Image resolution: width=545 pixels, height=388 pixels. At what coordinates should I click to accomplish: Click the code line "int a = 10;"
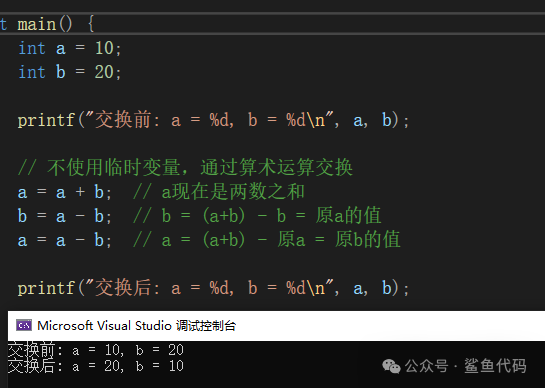pyautogui.click(x=70, y=48)
